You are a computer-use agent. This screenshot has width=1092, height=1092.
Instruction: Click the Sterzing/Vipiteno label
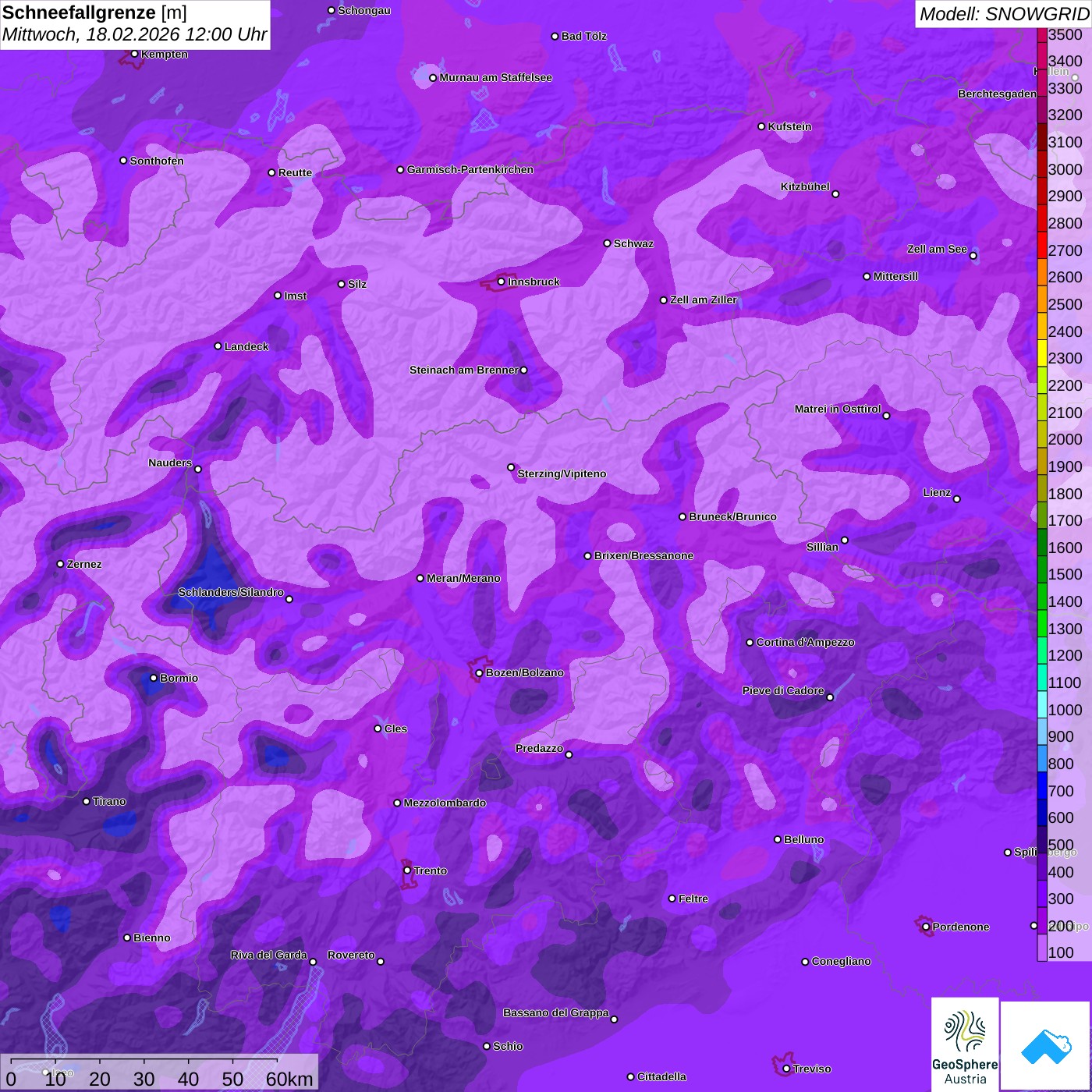(x=562, y=473)
